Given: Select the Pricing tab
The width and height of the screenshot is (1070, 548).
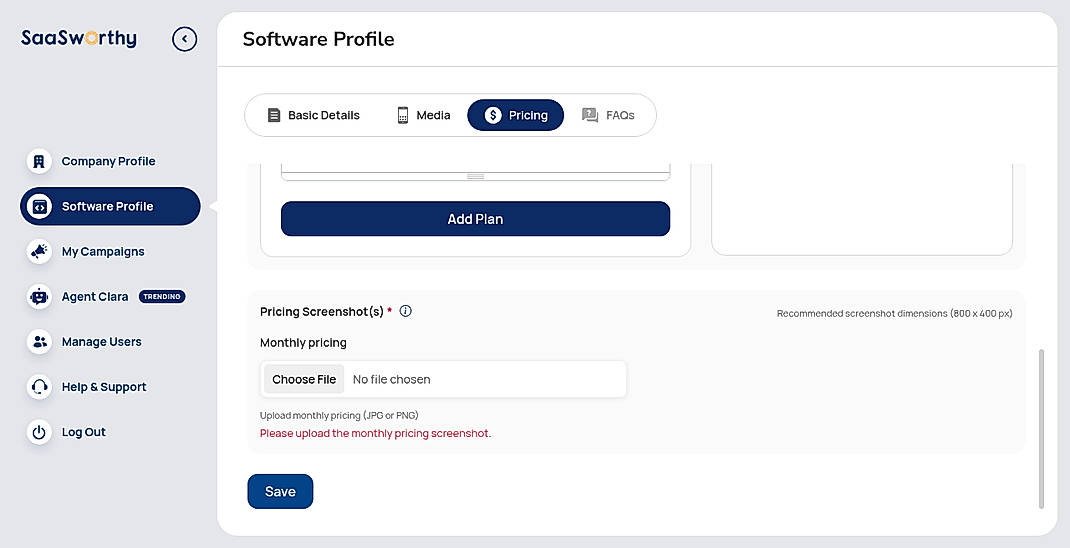Looking at the screenshot, I should tap(515, 115).
